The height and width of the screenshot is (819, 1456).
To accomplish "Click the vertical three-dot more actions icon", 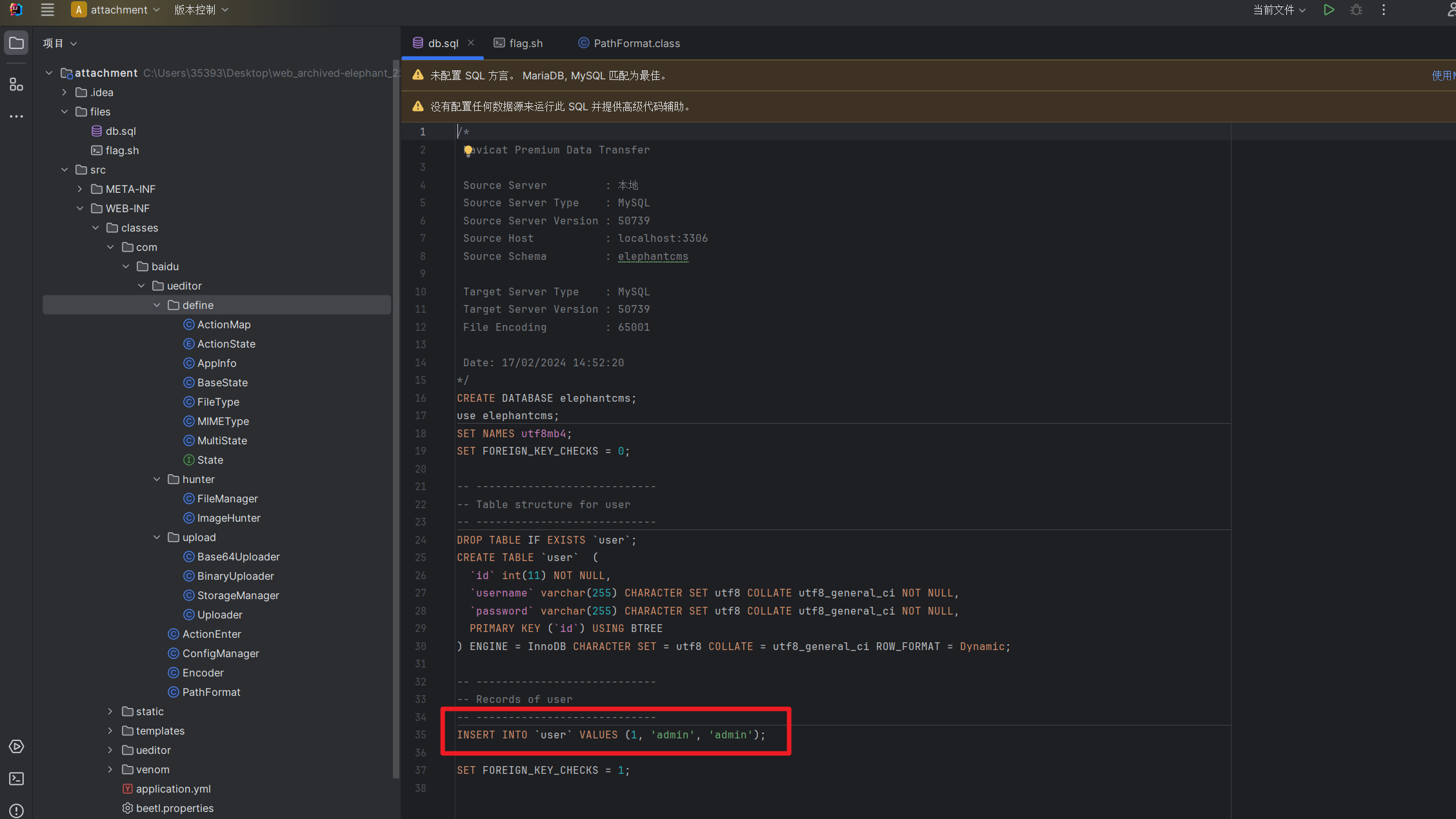I will 1383,10.
